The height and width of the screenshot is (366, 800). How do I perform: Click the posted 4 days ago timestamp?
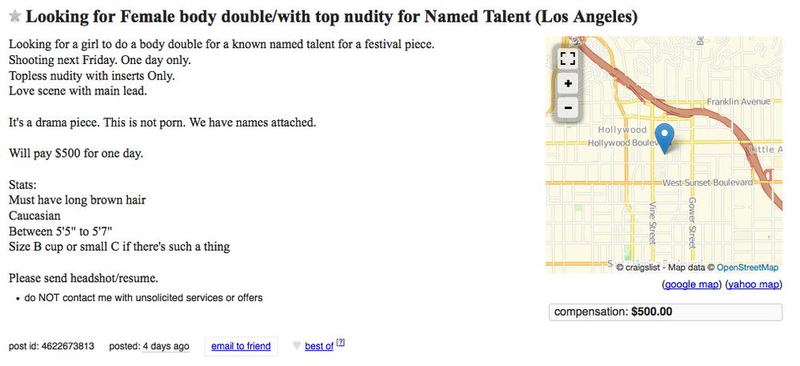tap(166, 346)
